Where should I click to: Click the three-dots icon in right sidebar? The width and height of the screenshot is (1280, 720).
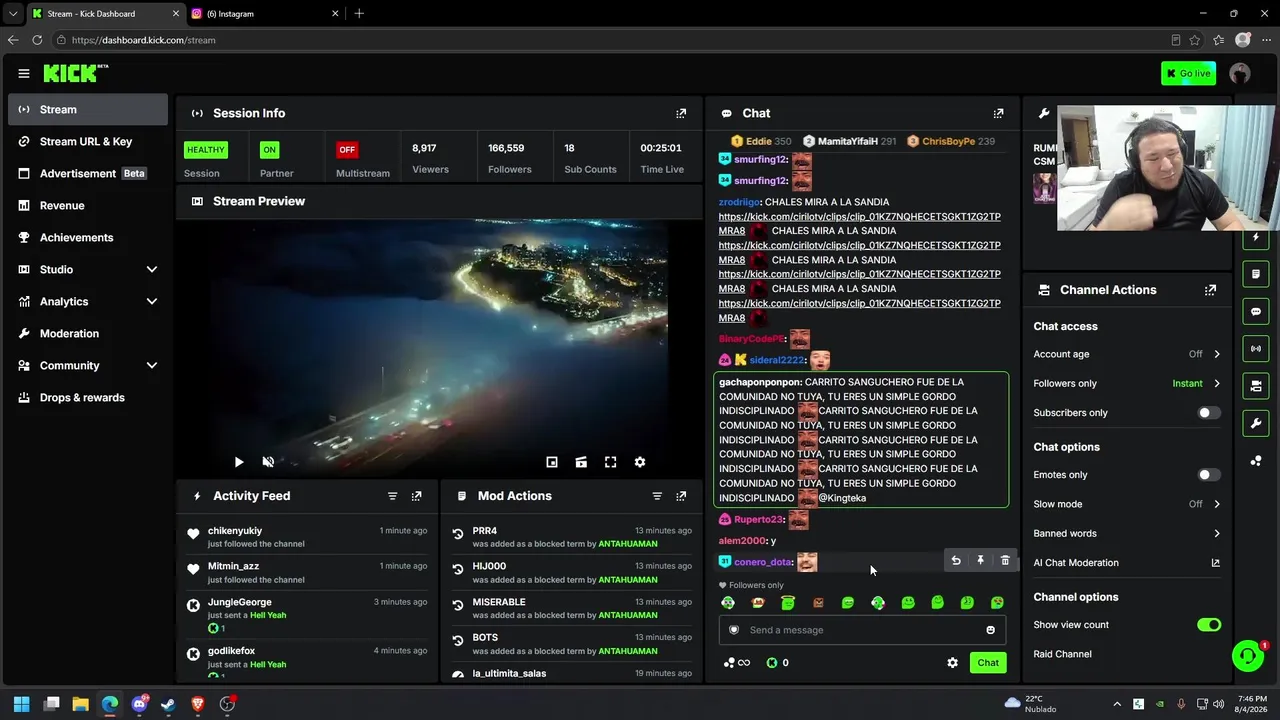click(1256, 461)
